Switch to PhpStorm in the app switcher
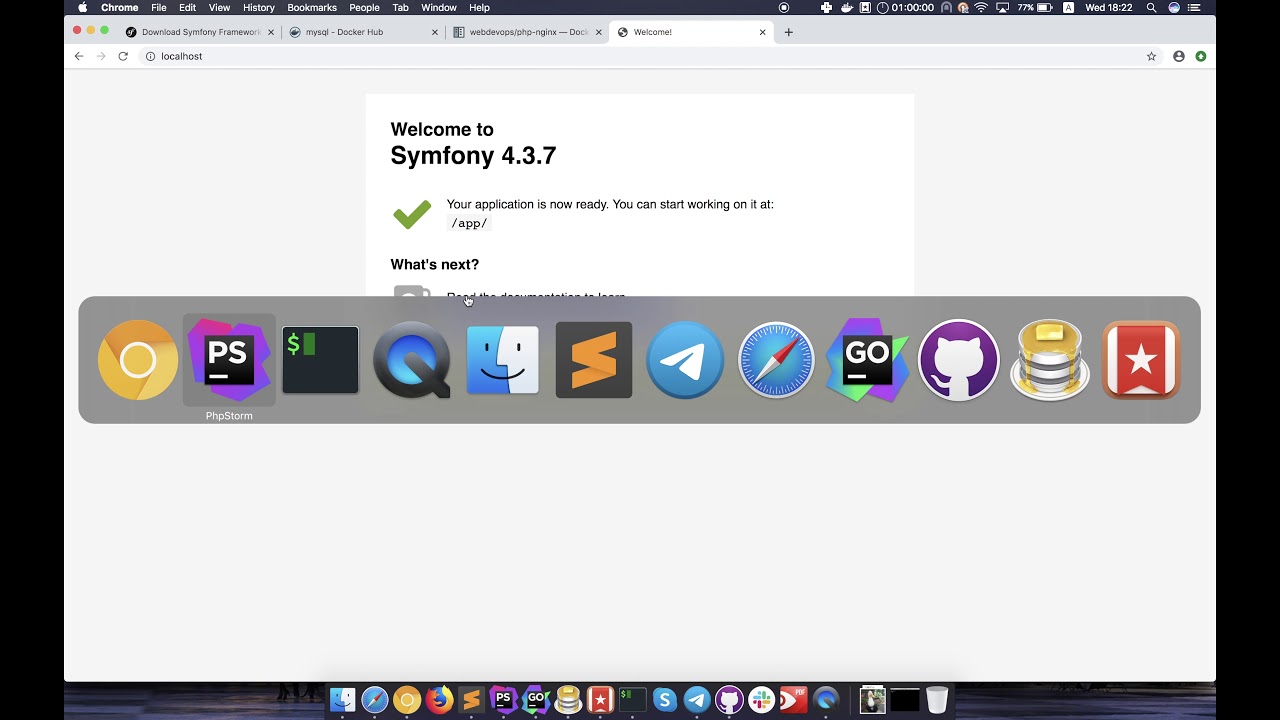The image size is (1280, 720). point(229,360)
